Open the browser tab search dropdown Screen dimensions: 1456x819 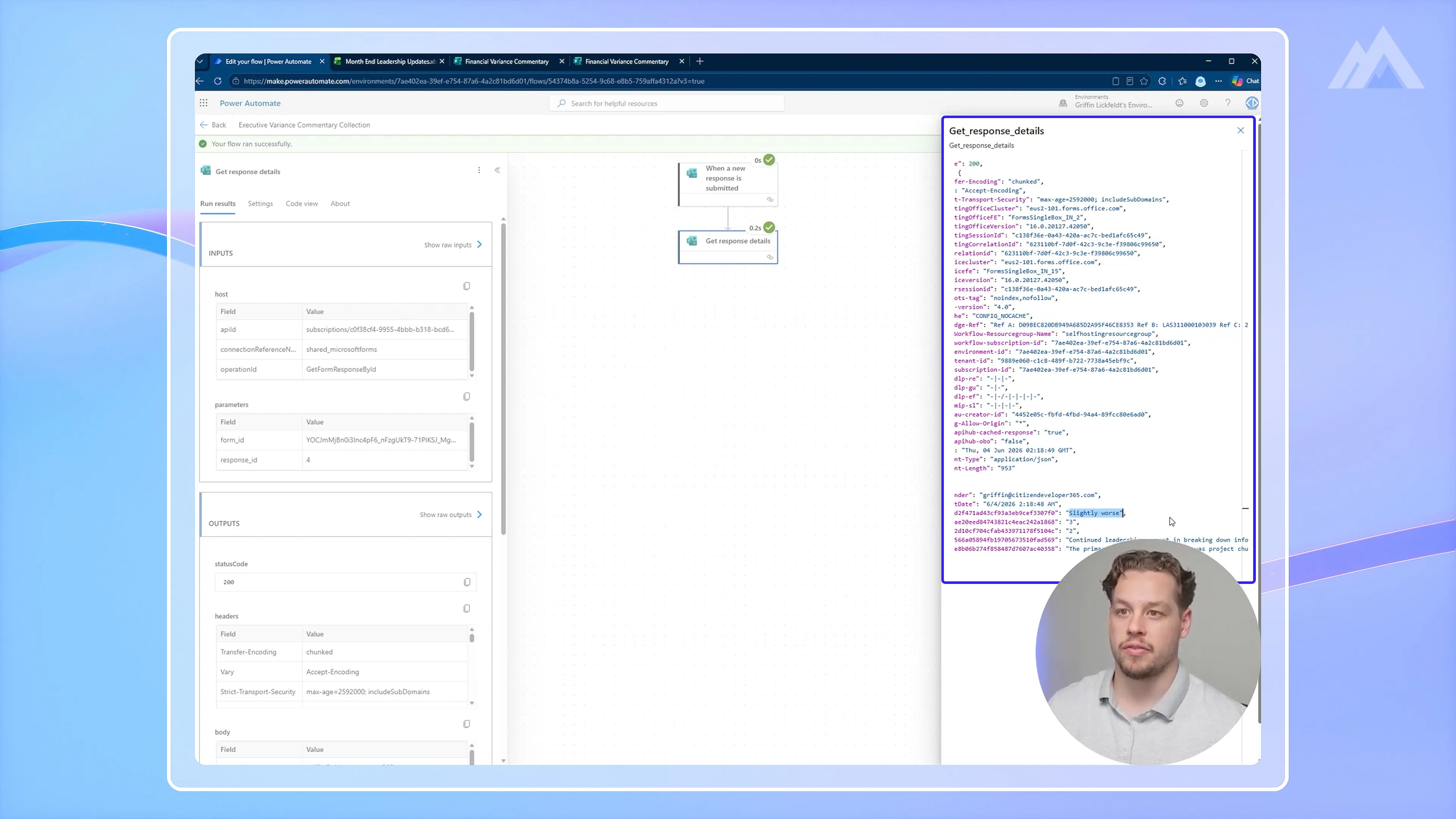200,61
